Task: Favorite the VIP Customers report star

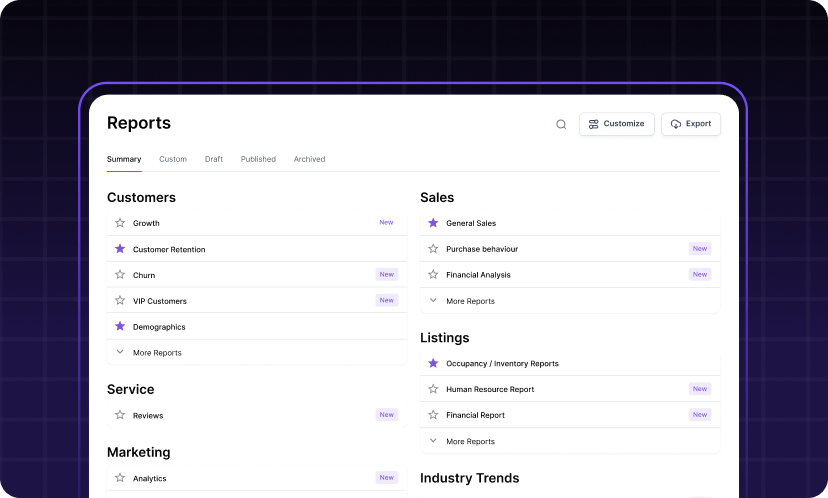Action: coord(120,301)
